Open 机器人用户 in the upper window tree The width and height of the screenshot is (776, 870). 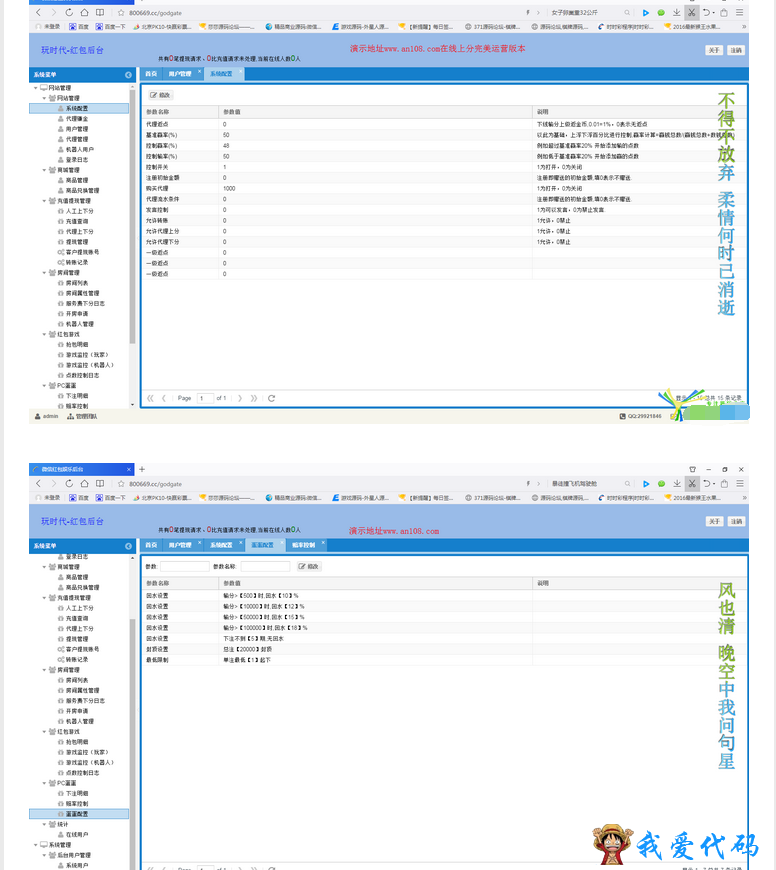pyautogui.click(x=80, y=149)
